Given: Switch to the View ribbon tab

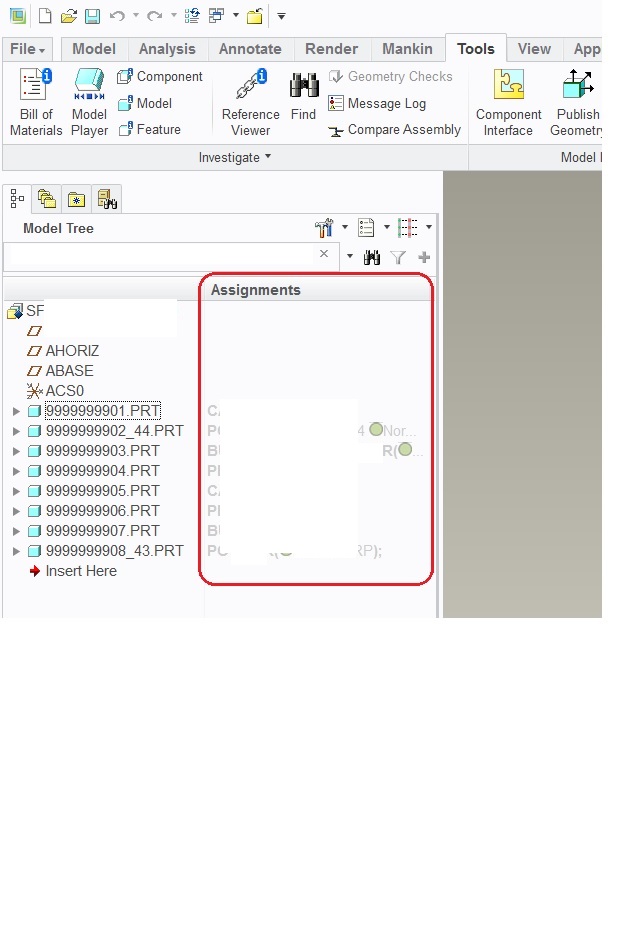Looking at the screenshot, I should [x=534, y=49].
